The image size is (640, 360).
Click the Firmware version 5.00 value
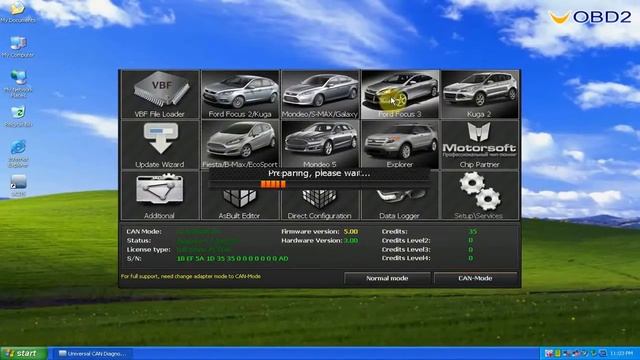[351, 231]
